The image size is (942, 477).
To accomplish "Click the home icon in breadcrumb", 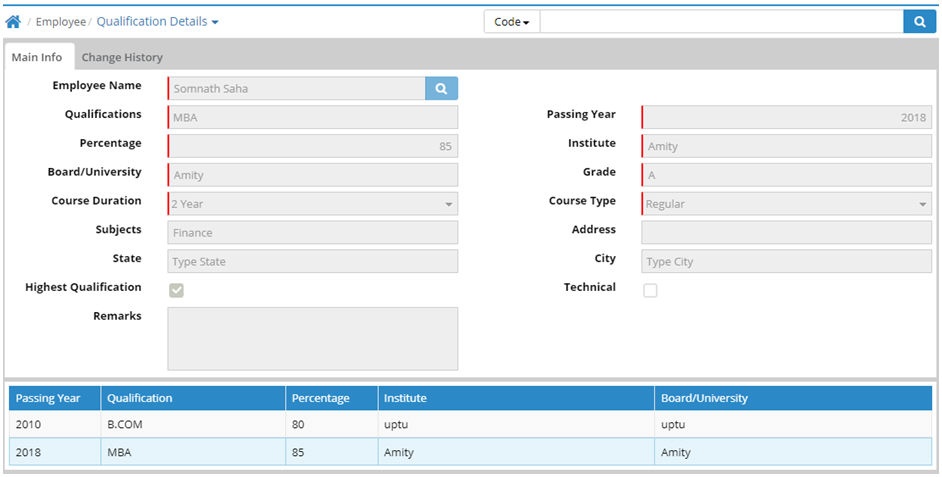I will click(x=13, y=21).
